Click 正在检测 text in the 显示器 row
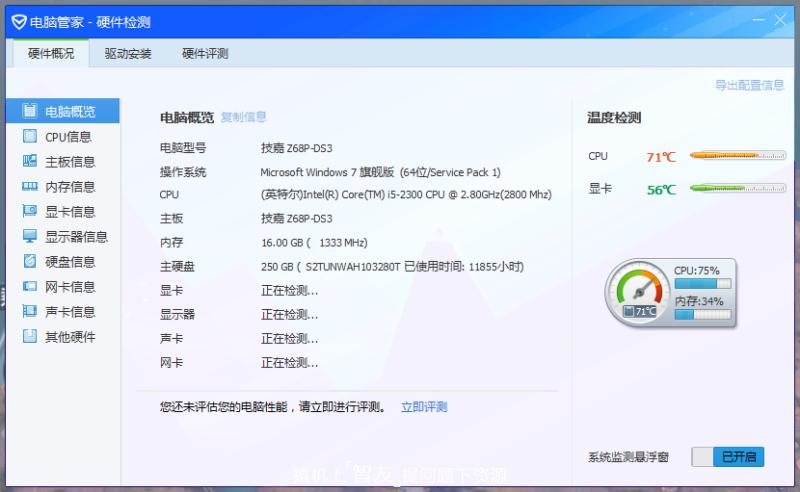Image resolution: width=800 pixels, height=492 pixels. pyautogui.click(x=289, y=314)
